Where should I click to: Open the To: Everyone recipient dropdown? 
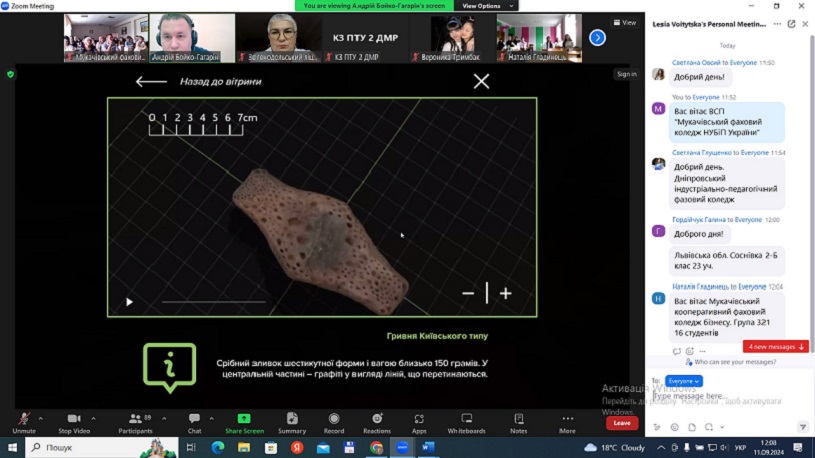point(683,381)
